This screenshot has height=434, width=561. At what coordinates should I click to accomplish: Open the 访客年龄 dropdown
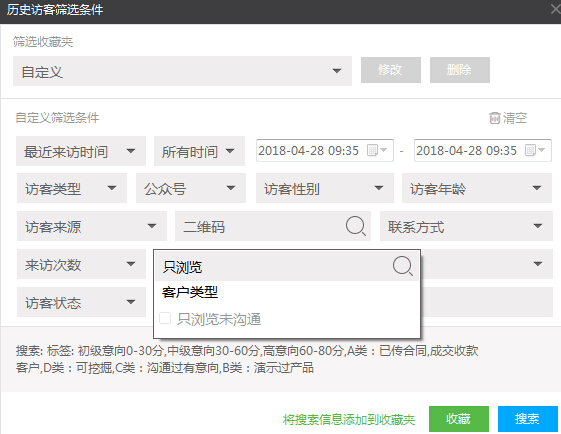[x=477, y=188]
